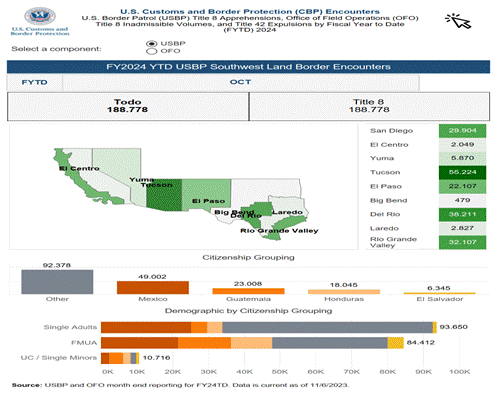This screenshot has height=396, width=497.
Task: Click the Mexico axis label under bar chart
Action: coord(153,299)
